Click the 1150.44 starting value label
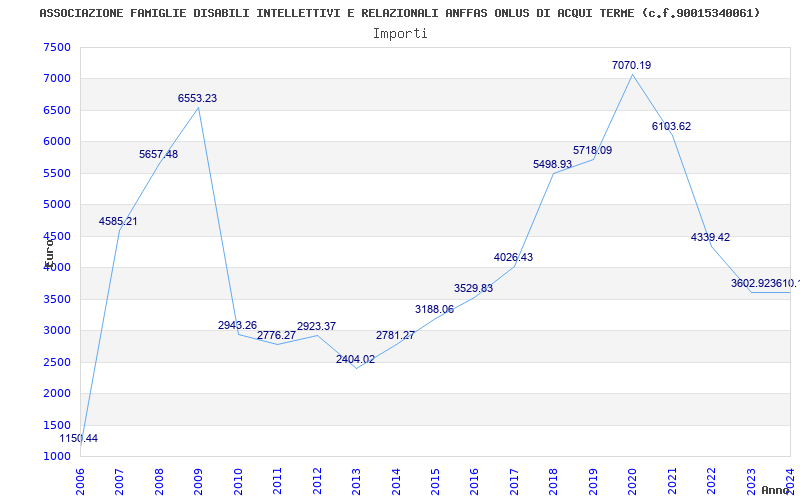800x500 pixels. pyautogui.click(x=79, y=439)
